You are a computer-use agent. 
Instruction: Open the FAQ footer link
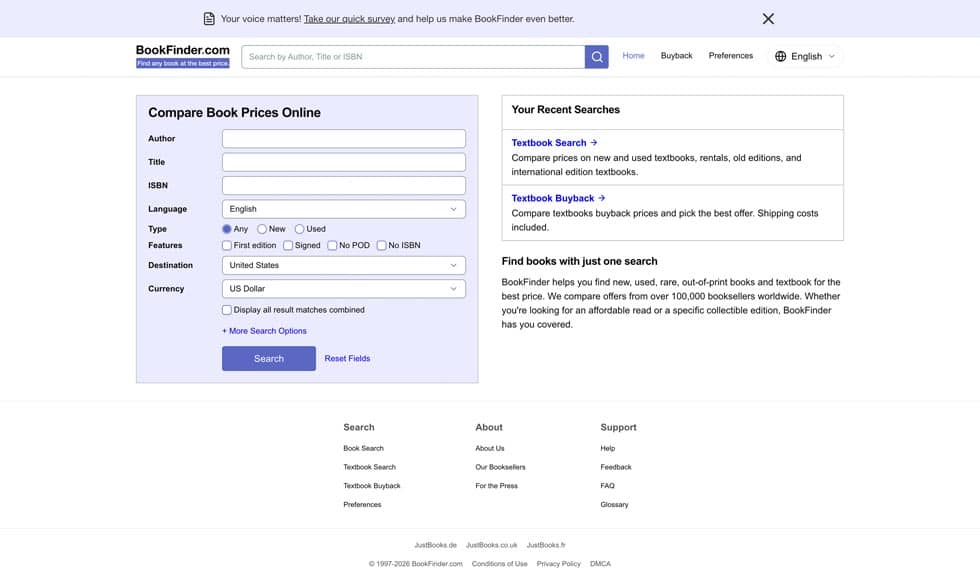point(608,486)
